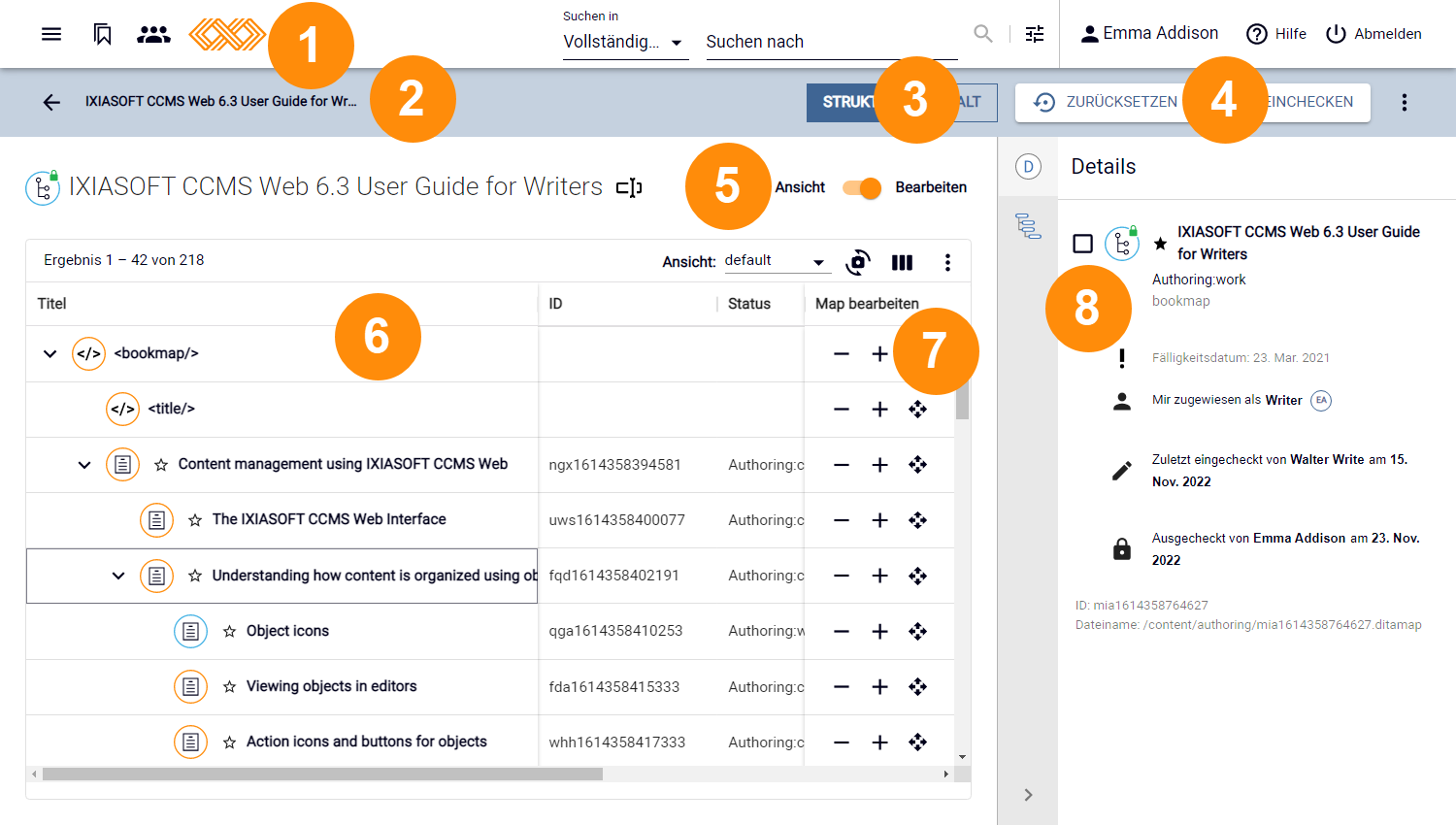Click the search magnifier icon

click(983, 34)
